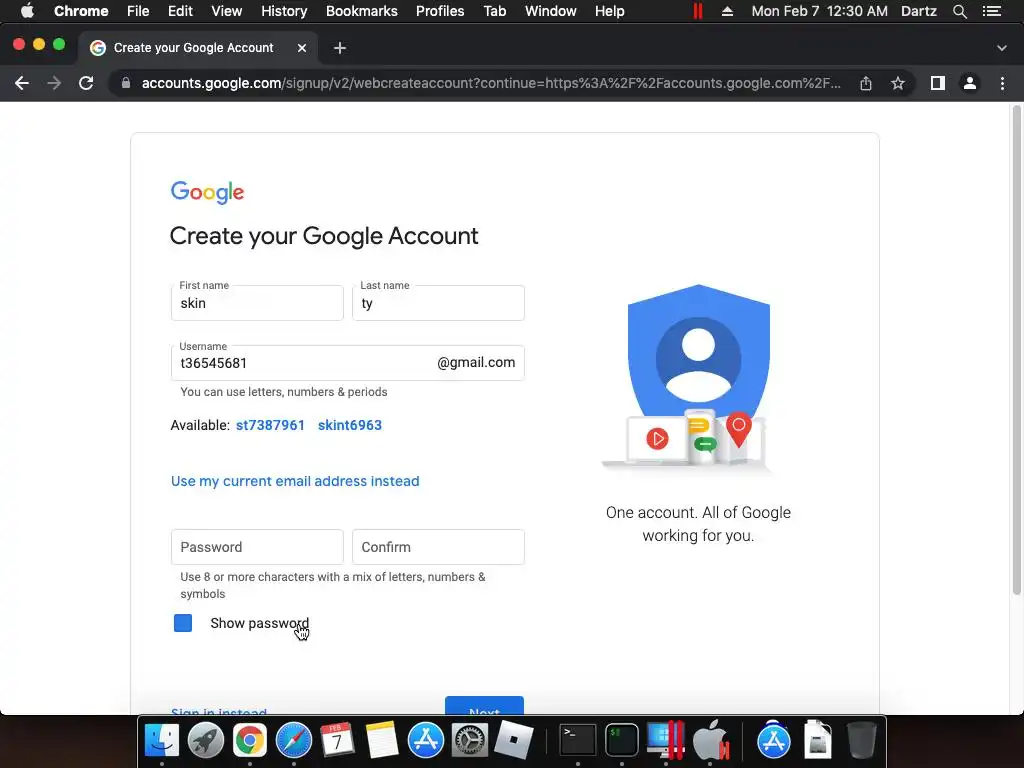Viewport: 1024px width, 768px height.
Task: Go back to the previous page
Action: [22, 83]
